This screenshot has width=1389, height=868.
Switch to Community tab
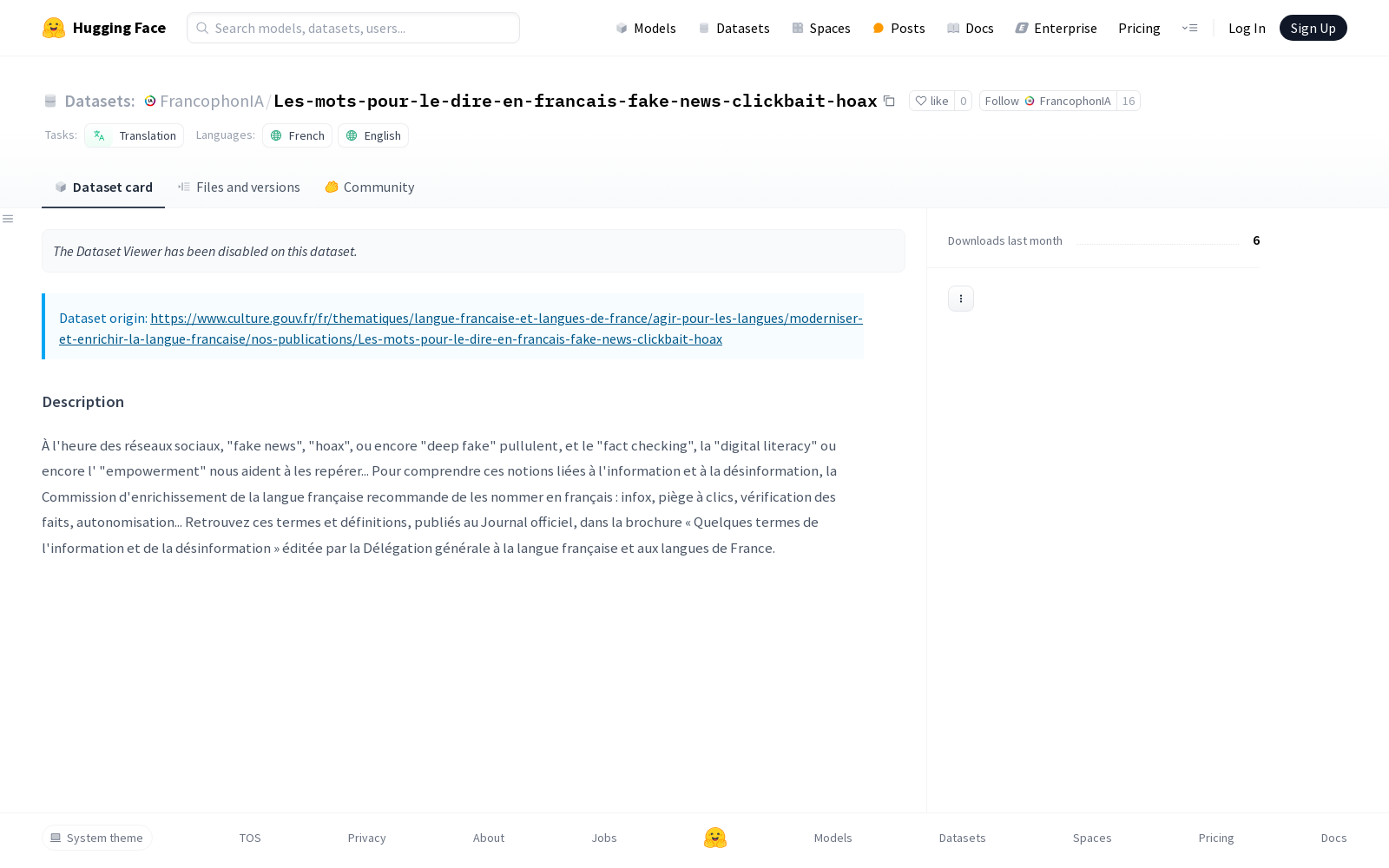pyautogui.click(x=370, y=187)
